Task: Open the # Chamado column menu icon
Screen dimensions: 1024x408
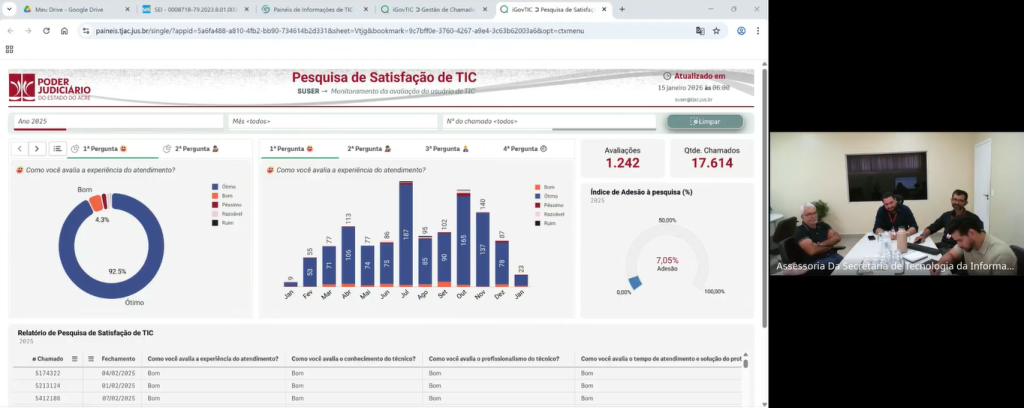Action: (x=74, y=359)
